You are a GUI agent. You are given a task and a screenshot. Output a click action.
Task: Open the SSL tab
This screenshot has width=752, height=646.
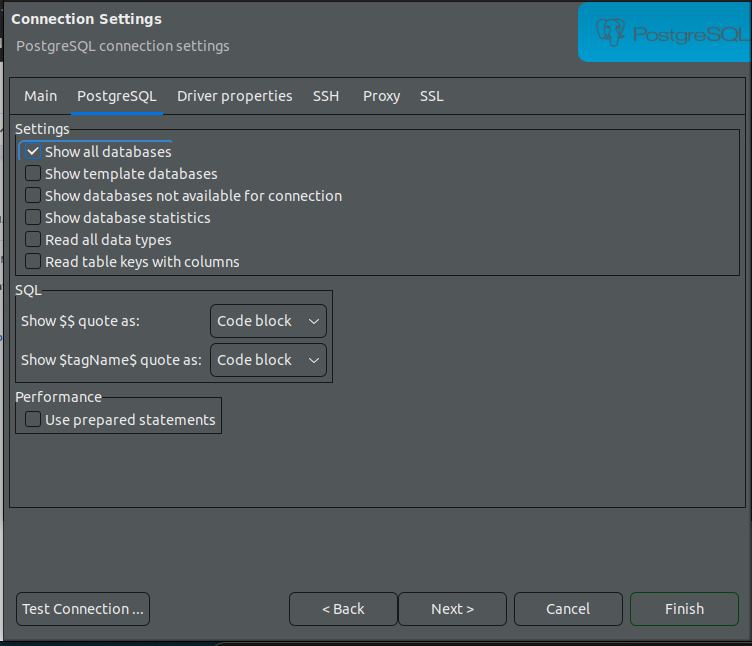(432, 96)
